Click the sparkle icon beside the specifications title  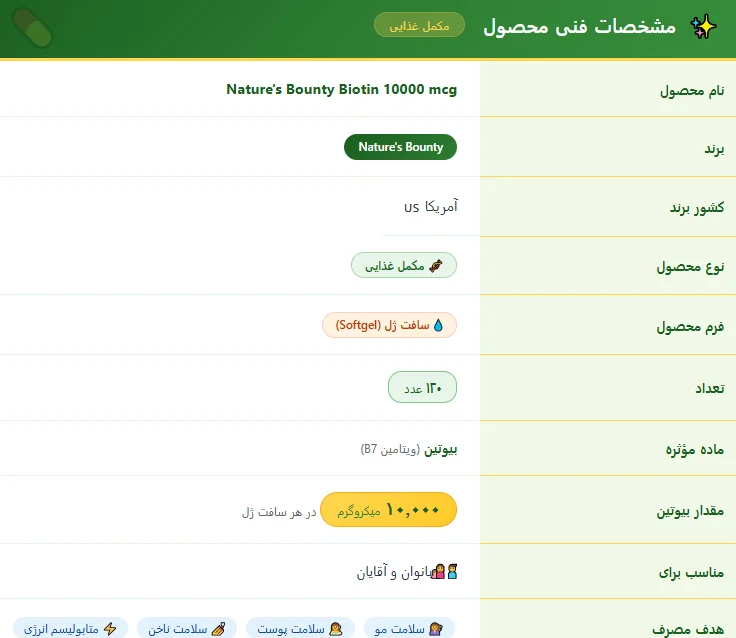703,26
